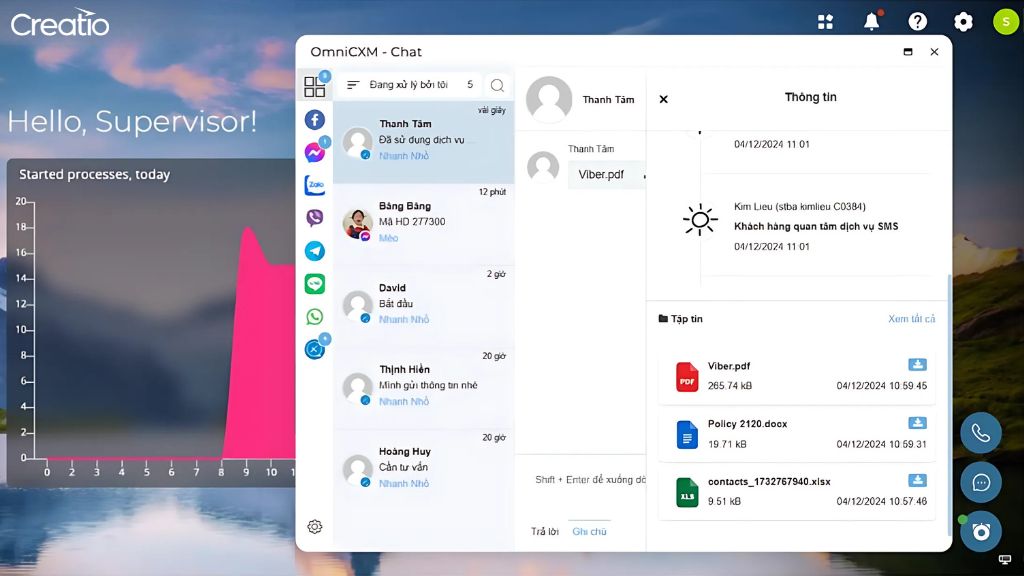Open the notifications bell in Creatio
This screenshot has height=576, width=1024.
click(x=872, y=21)
